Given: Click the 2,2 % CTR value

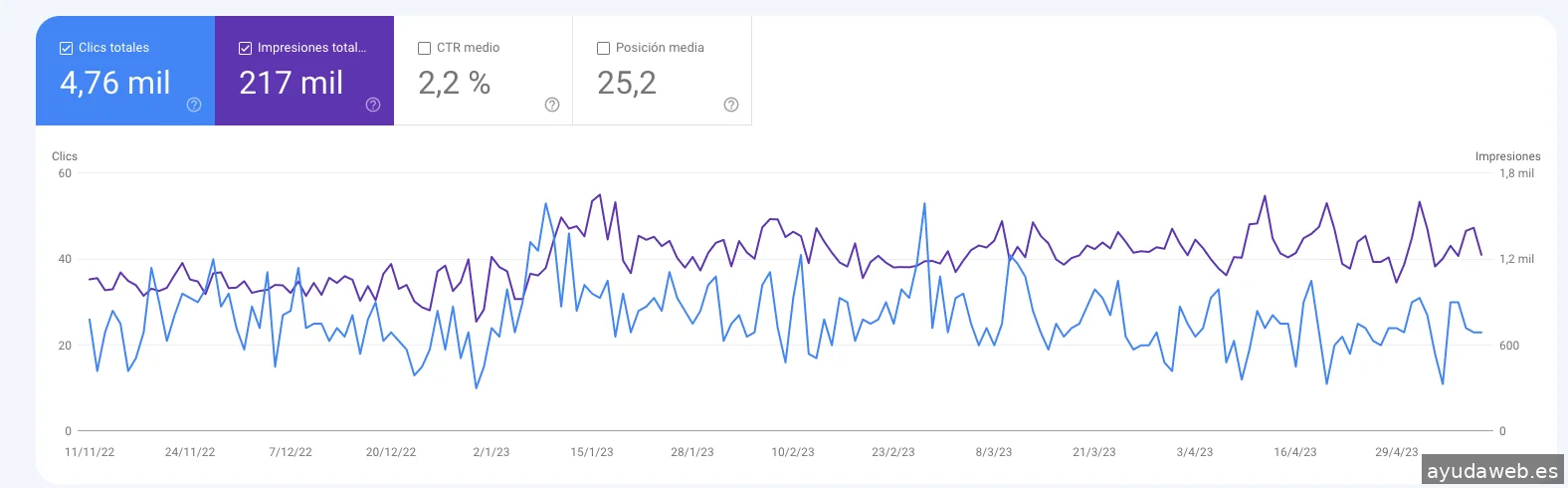Looking at the screenshot, I should coord(455,83).
